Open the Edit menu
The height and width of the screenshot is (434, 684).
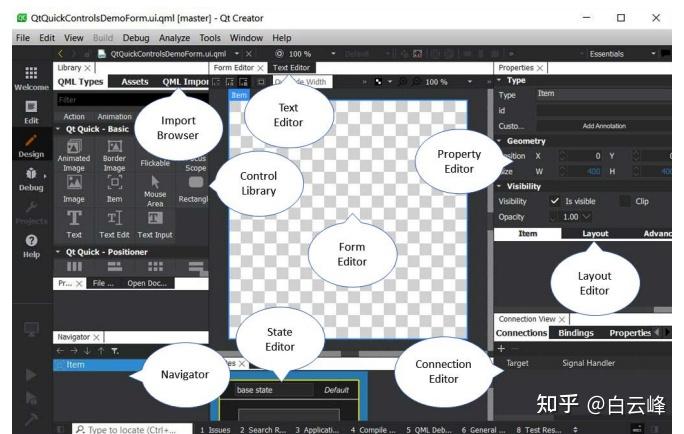coord(47,38)
